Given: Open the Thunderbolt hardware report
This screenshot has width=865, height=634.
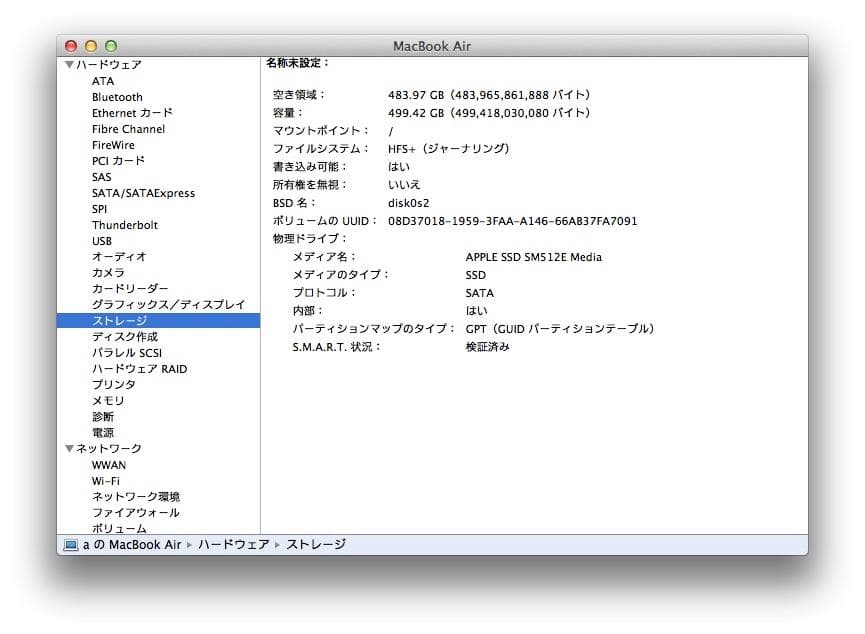Looking at the screenshot, I should coord(124,224).
